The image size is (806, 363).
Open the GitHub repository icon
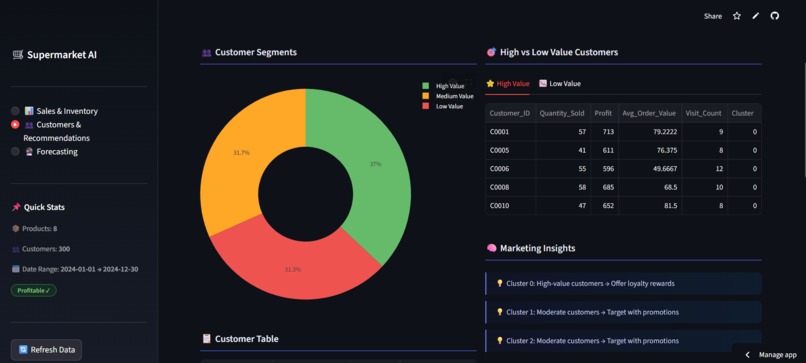[x=775, y=16]
